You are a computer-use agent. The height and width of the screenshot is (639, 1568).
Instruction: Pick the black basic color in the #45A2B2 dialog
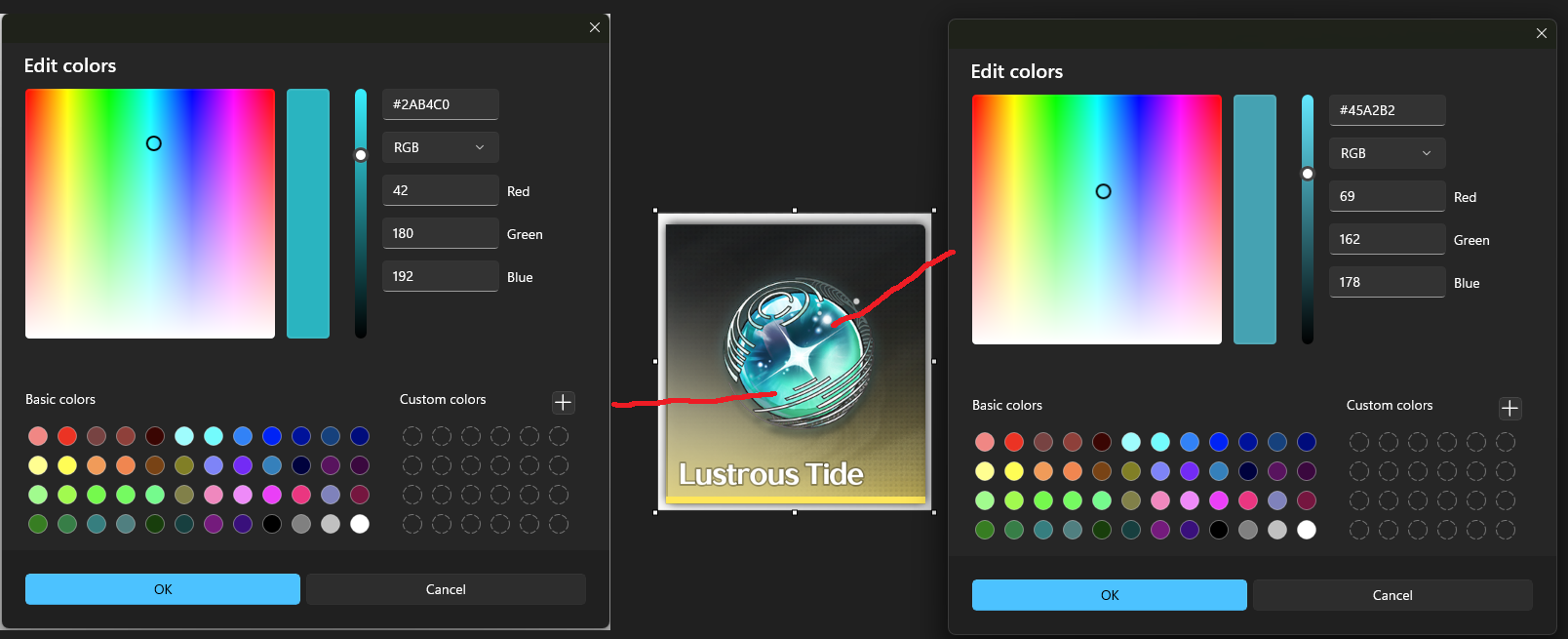click(x=1219, y=530)
